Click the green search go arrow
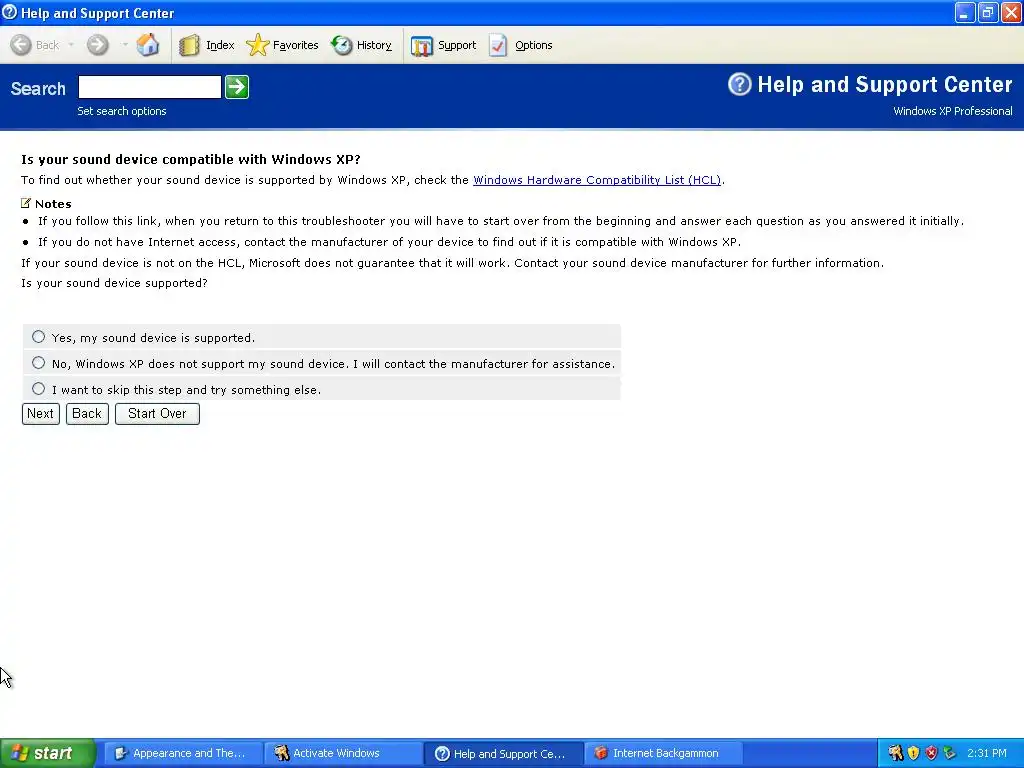 tap(237, 87)
